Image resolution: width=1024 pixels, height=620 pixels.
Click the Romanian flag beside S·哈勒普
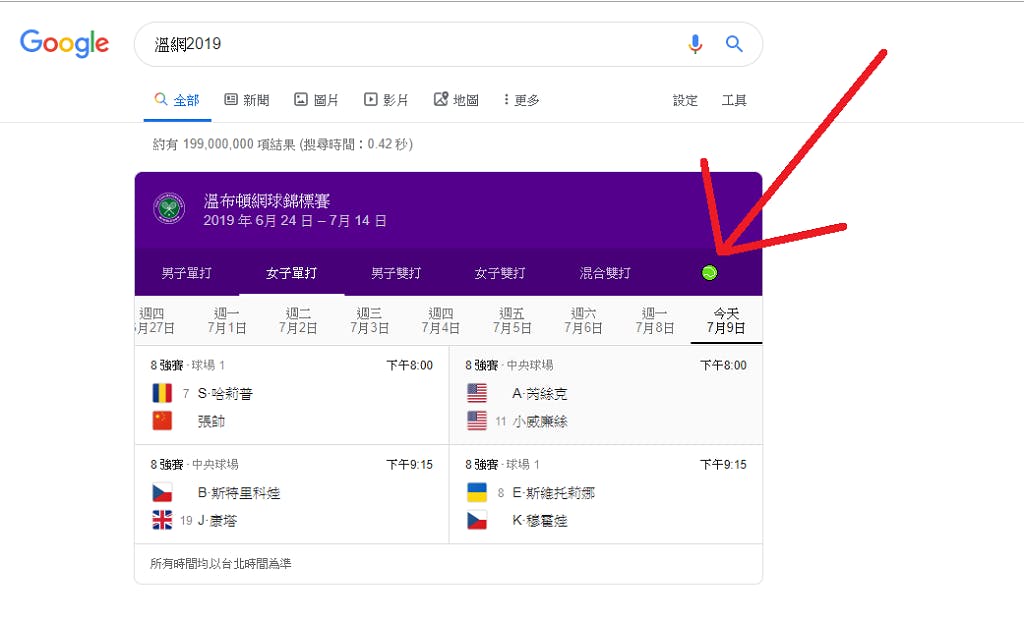(x=162, y=393)
